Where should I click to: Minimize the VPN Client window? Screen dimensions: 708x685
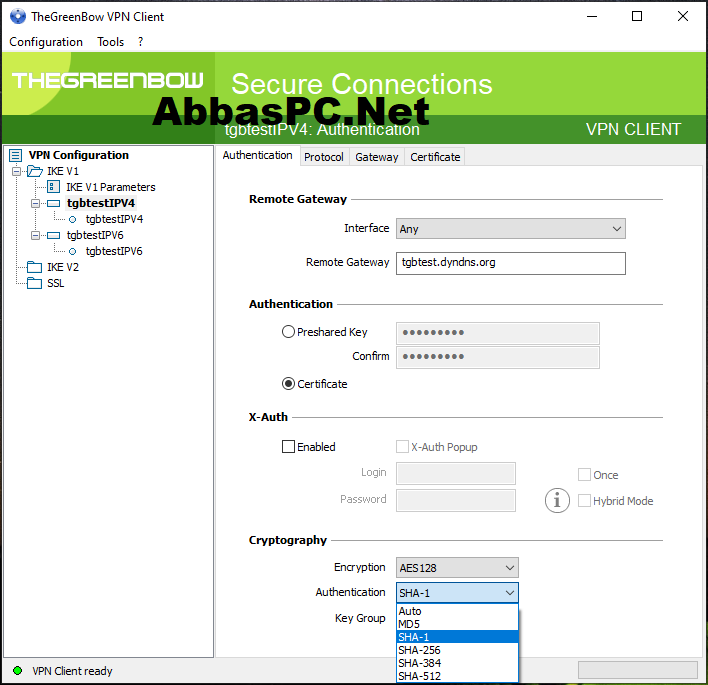(x=592, y=16)
